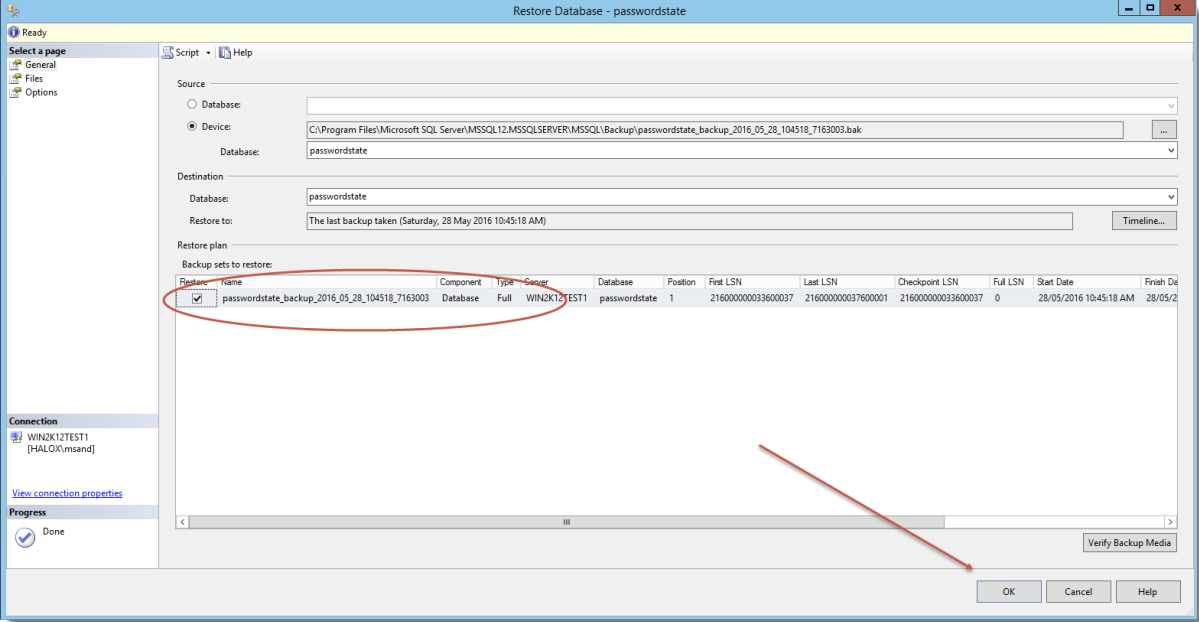The width and height of the screenshot is (1199, 622).
Task: Click the scroll right arrow of backup sets
Action: pyautogui.click(x=1170, y=522)
